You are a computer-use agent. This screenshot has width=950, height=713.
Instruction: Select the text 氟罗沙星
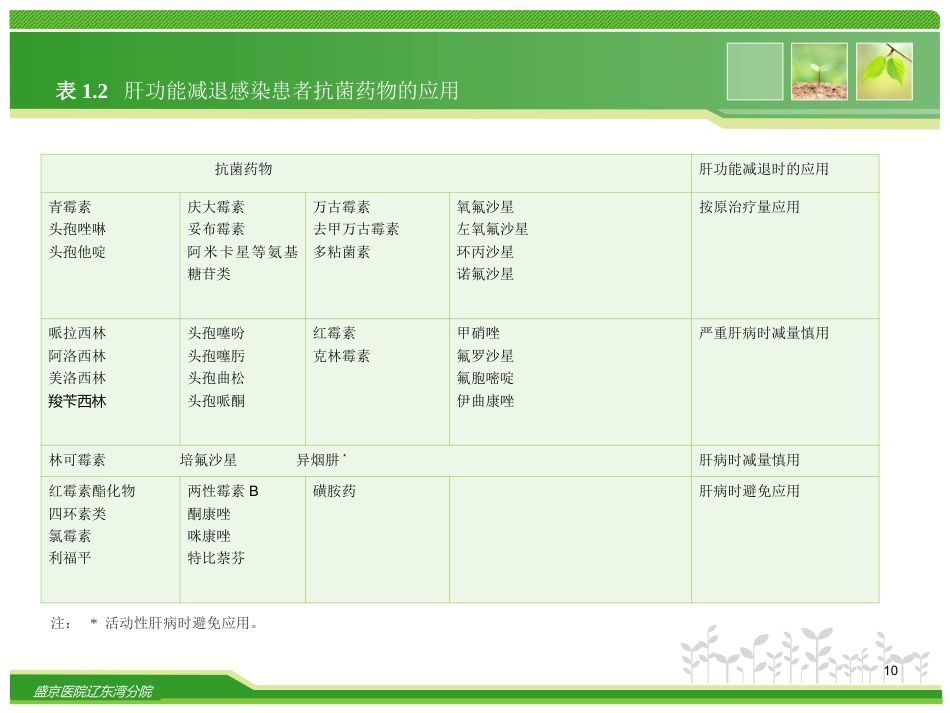click(485, 356)
